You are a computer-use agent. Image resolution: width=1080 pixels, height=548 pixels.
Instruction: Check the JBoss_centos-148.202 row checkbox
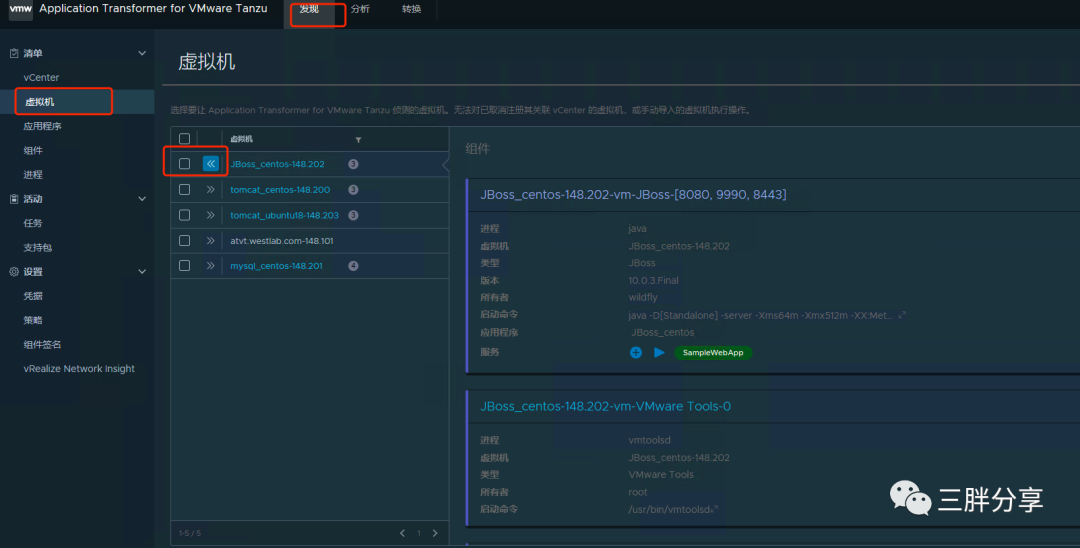(185, 164)
